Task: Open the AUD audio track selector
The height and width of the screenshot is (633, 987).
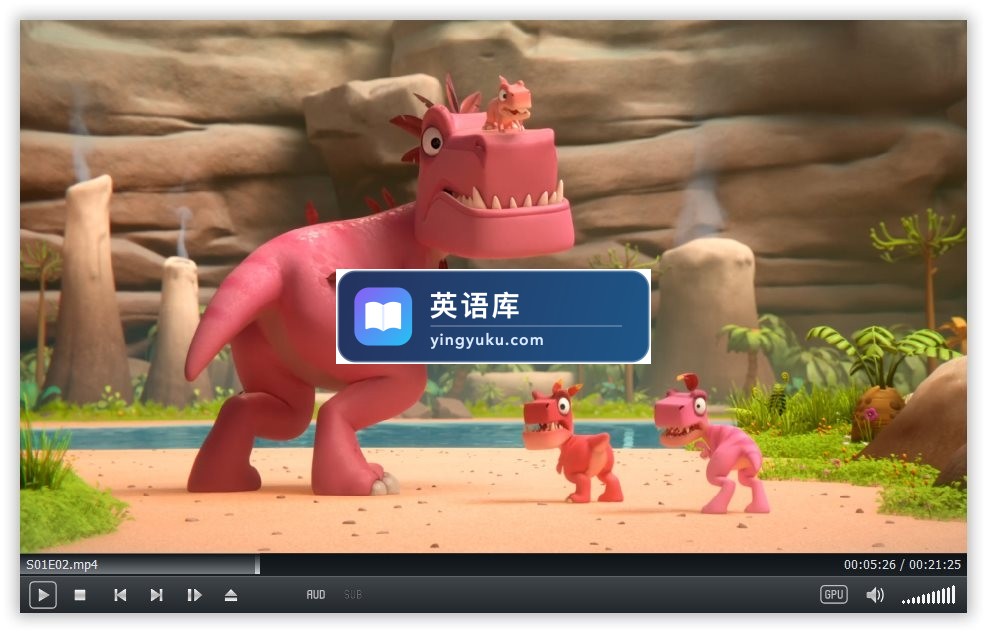Action: [x=316, y=595]
